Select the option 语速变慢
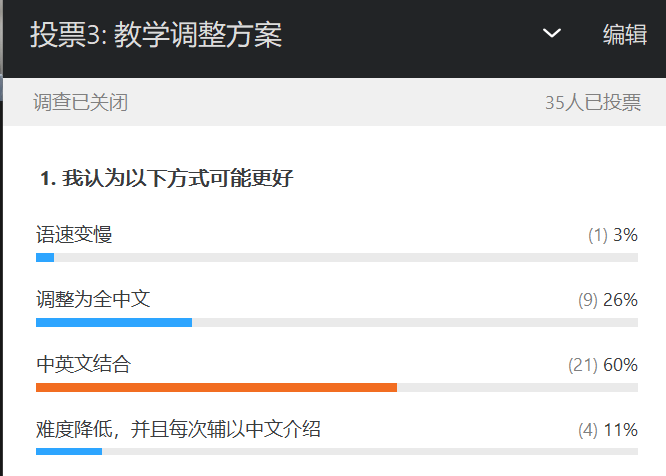Image resolution: width=666 pixels, height=476 pixels. click(74, 235)
